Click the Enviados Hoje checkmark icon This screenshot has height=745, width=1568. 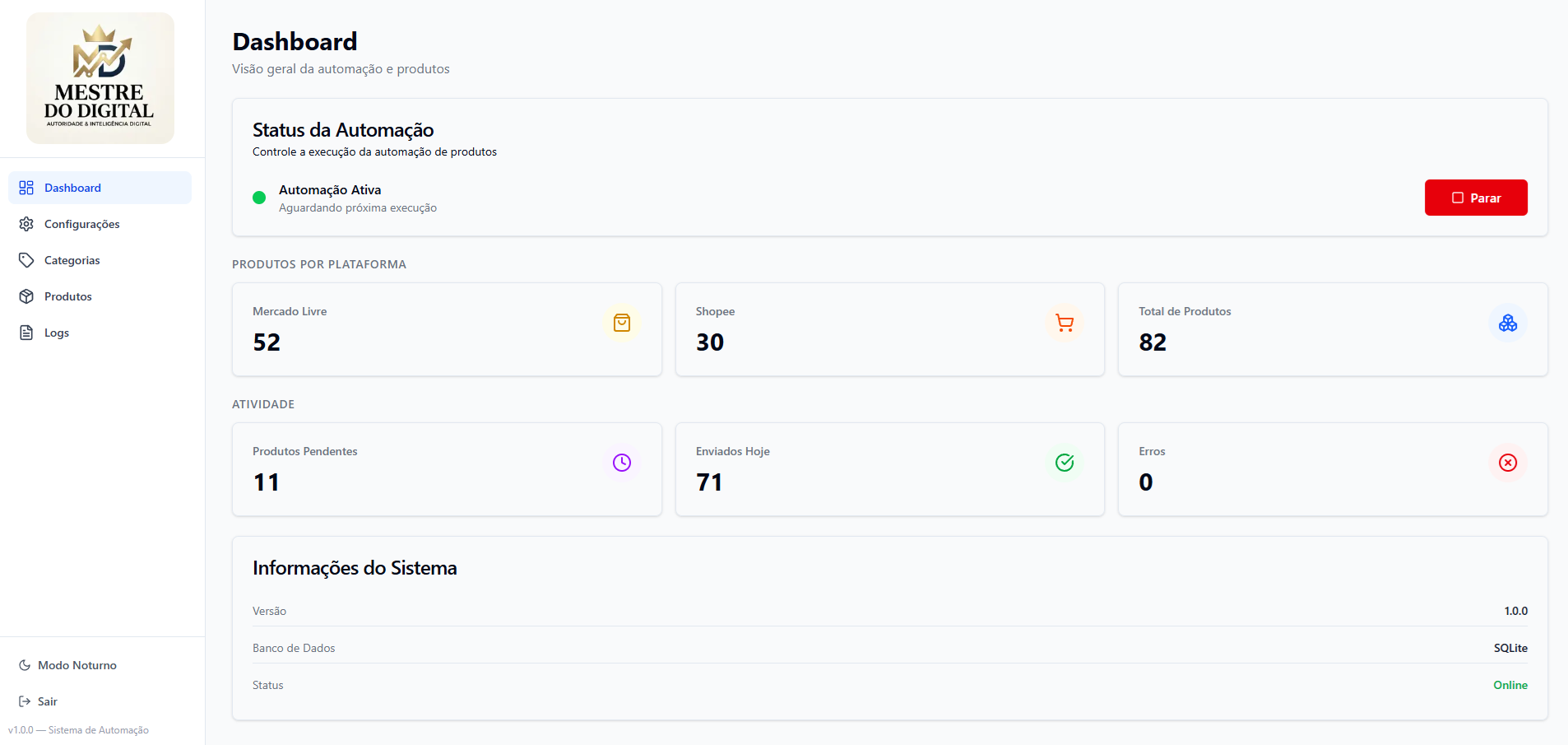coord(1065,463)
